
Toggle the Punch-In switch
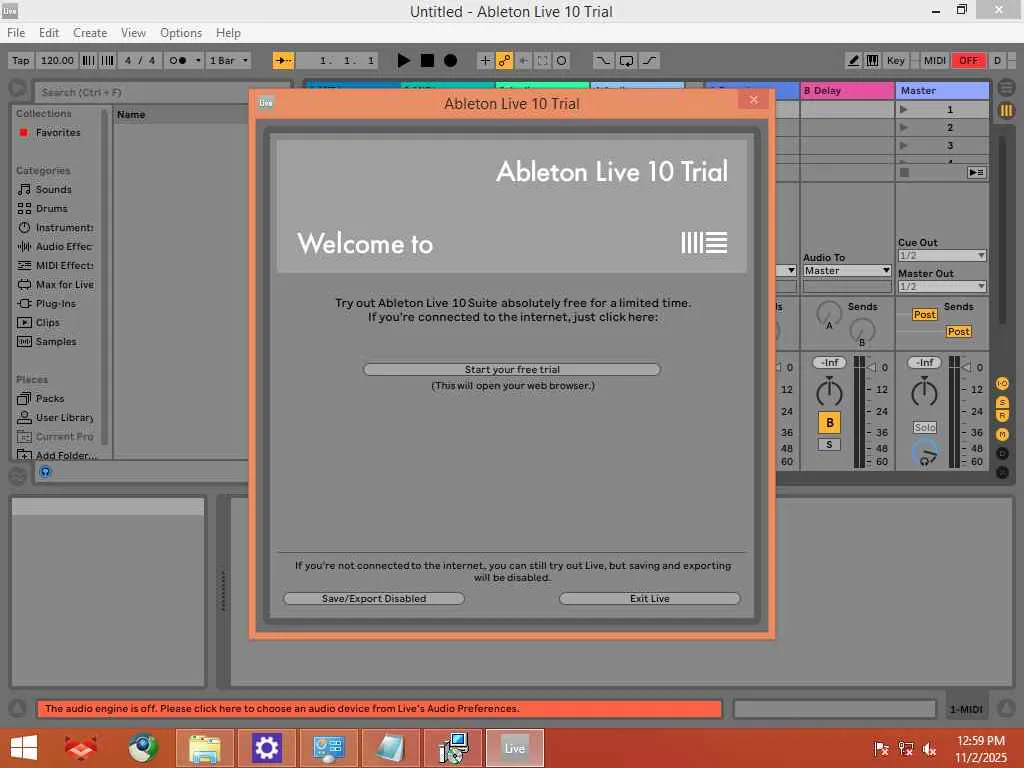[603, 61]
